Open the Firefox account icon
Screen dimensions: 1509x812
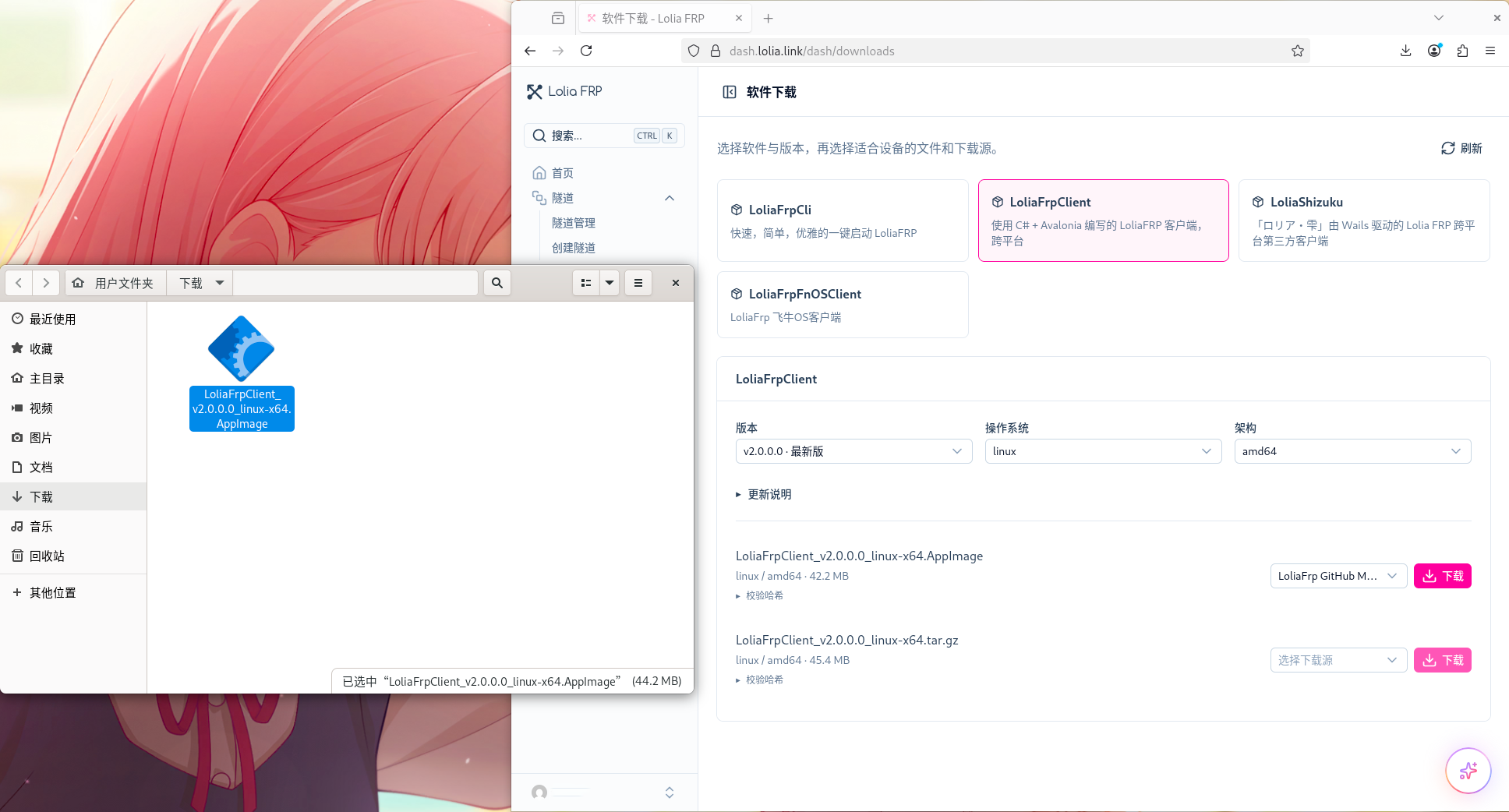[1434, 51]
